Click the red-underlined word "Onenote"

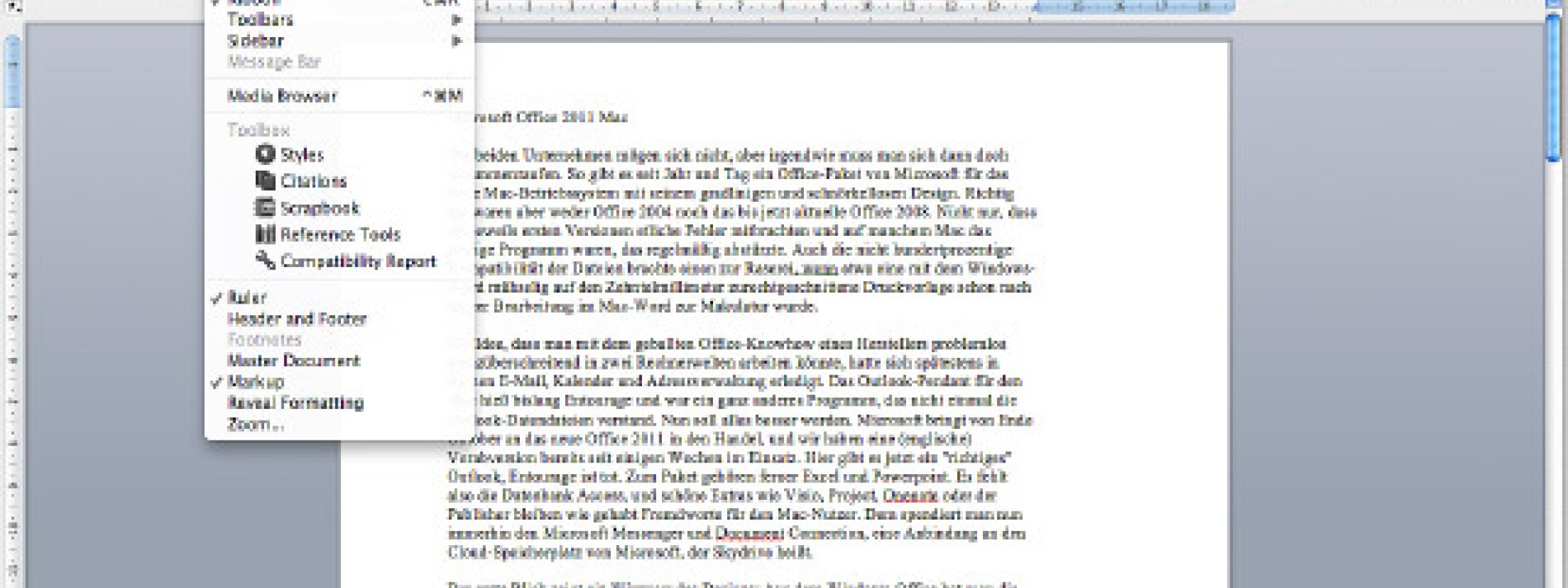[x=910, y=496]
